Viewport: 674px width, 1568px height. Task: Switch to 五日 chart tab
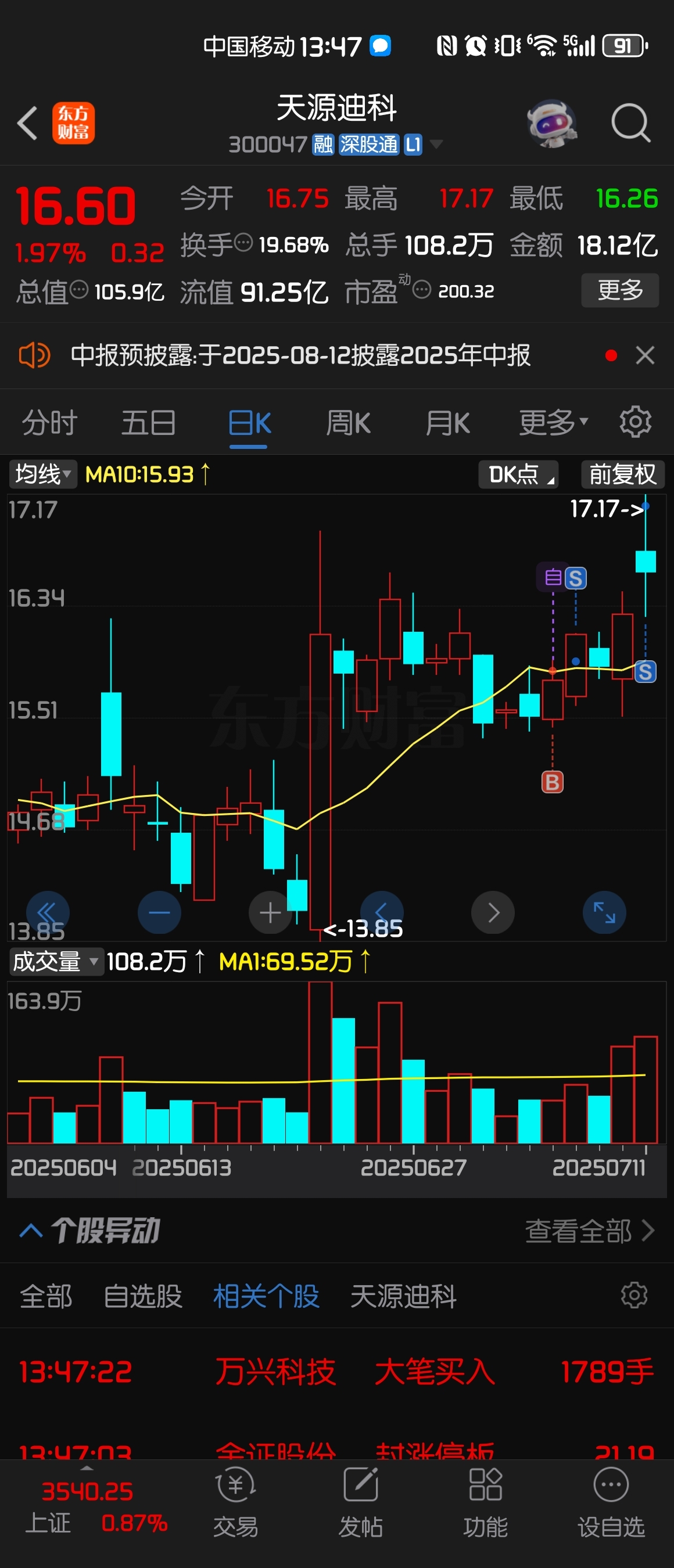[x=149, y=422]
